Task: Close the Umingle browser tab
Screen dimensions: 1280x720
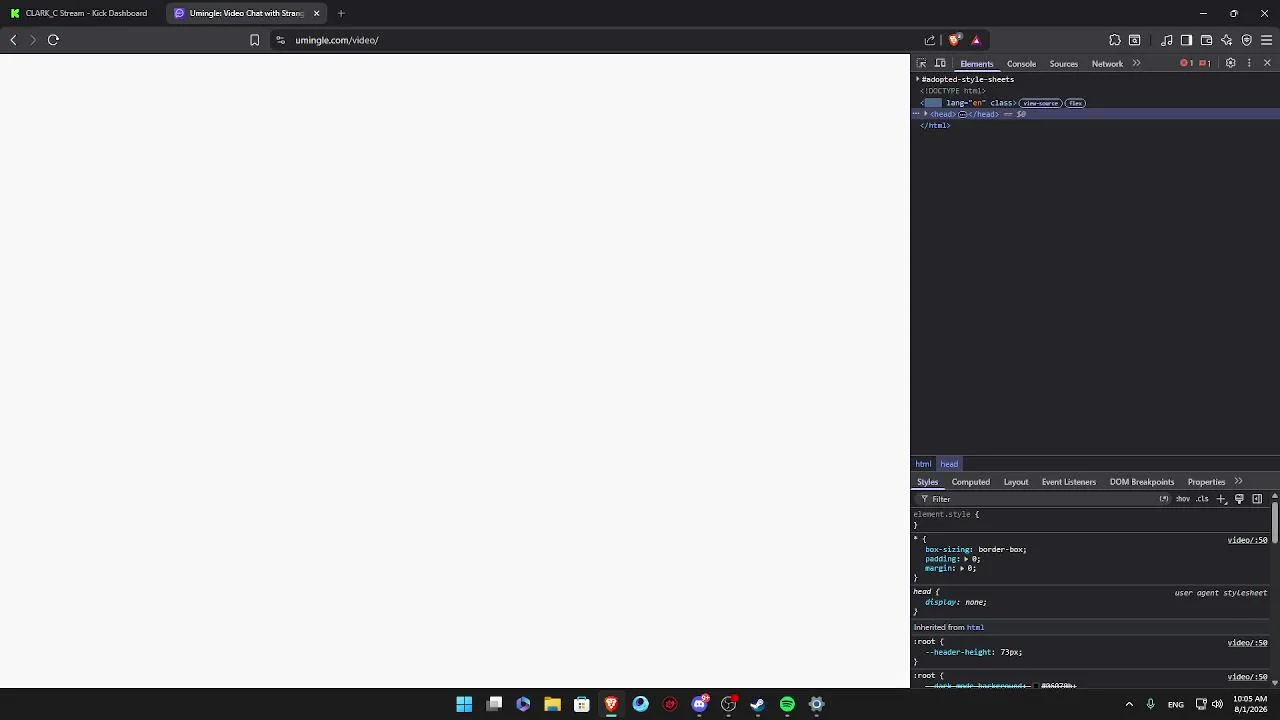Action: click(316, 13)
